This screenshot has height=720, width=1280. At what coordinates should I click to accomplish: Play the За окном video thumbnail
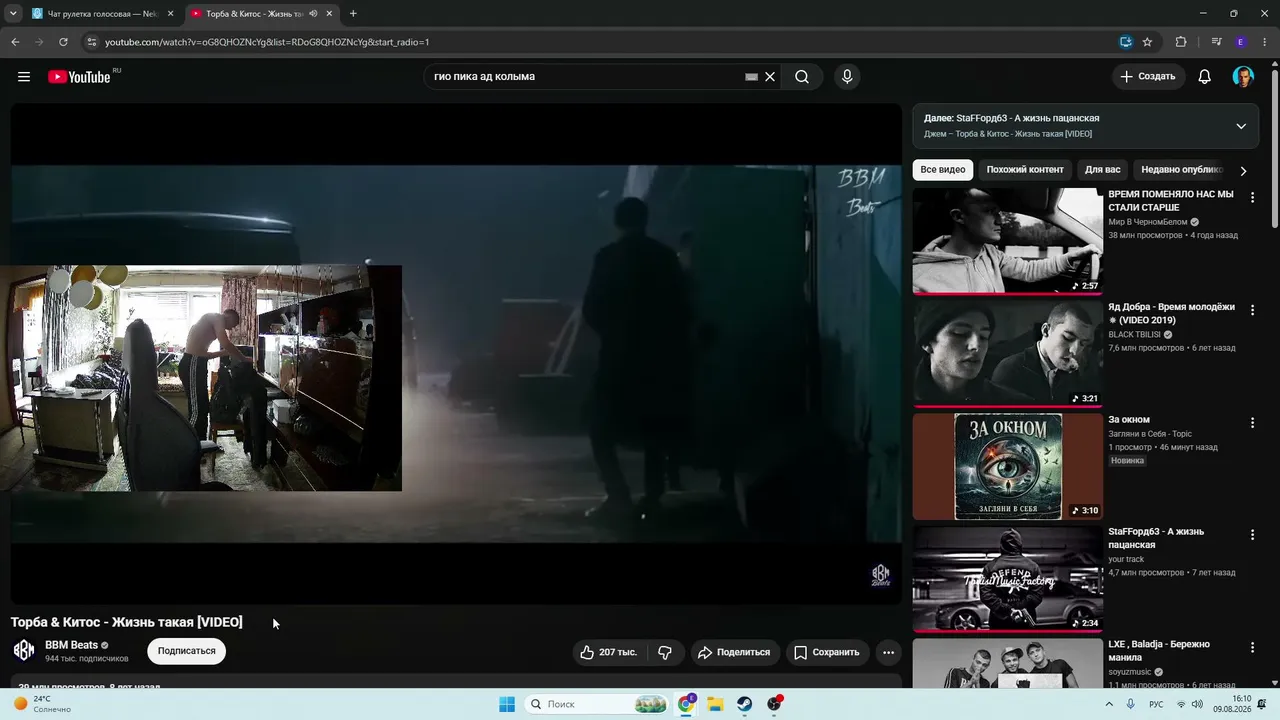click(1008, 466)
